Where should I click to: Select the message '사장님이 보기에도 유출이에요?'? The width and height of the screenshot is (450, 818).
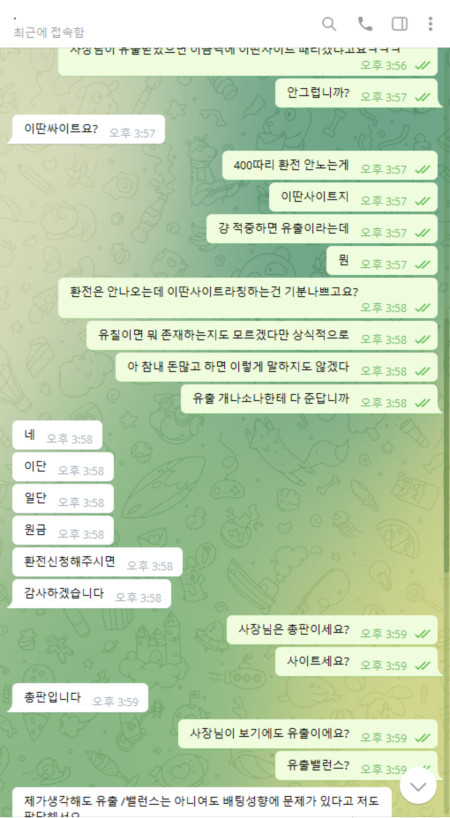point(308,734)
